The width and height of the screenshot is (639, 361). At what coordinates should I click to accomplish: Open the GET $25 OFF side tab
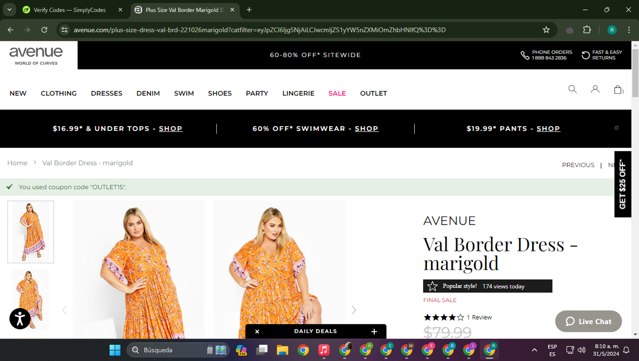[622, 184]
